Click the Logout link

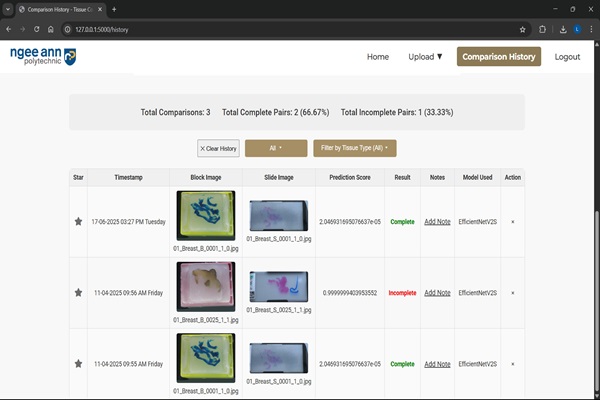567,57
